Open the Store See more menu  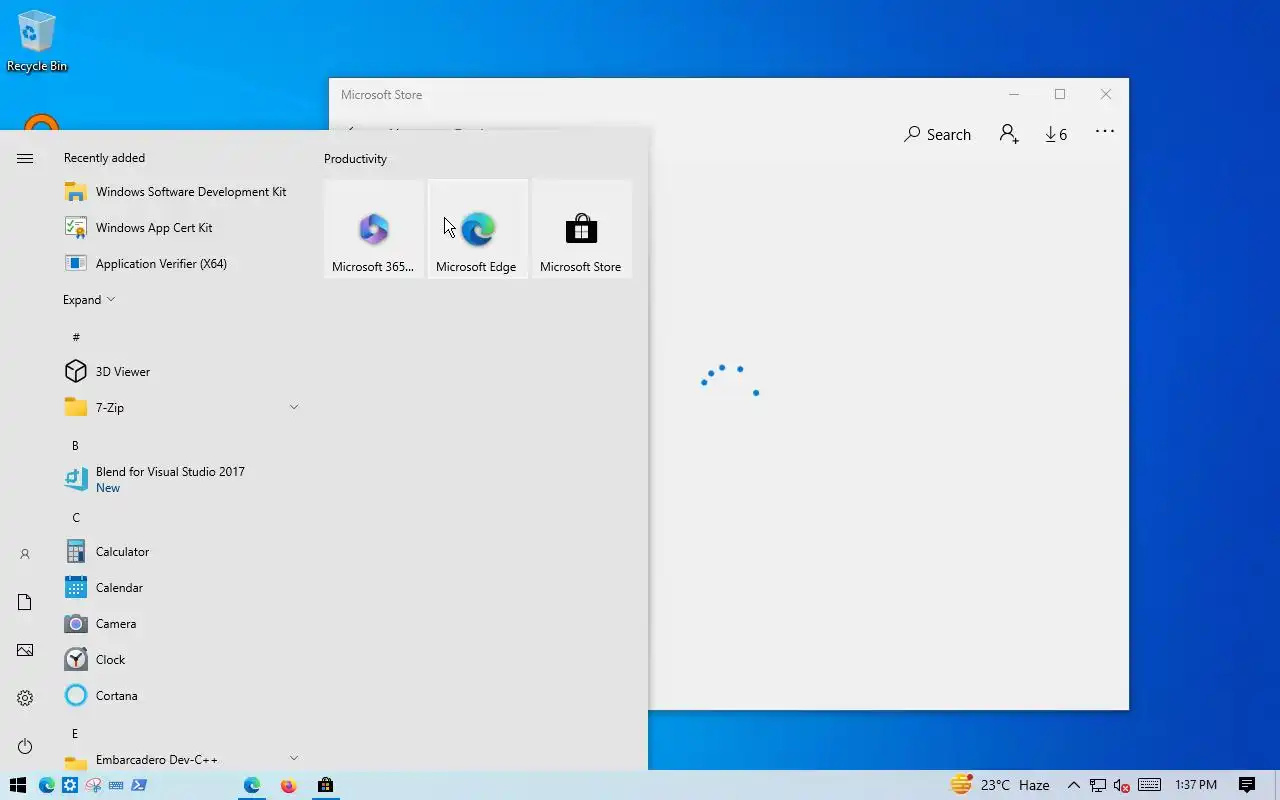pyautogui.click(x=1104, y=132)
